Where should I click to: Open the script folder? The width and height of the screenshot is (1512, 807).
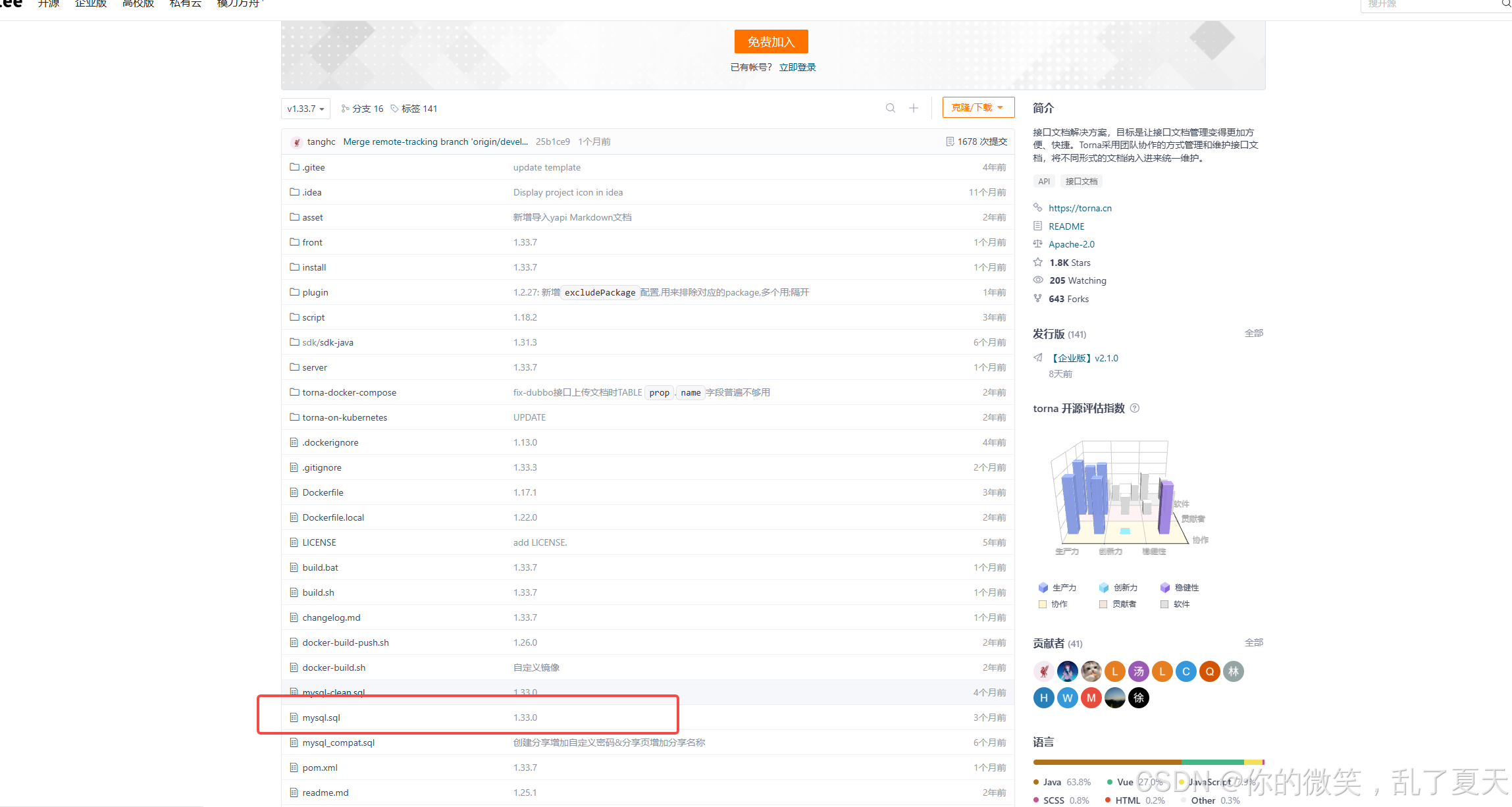coord(313,317)
